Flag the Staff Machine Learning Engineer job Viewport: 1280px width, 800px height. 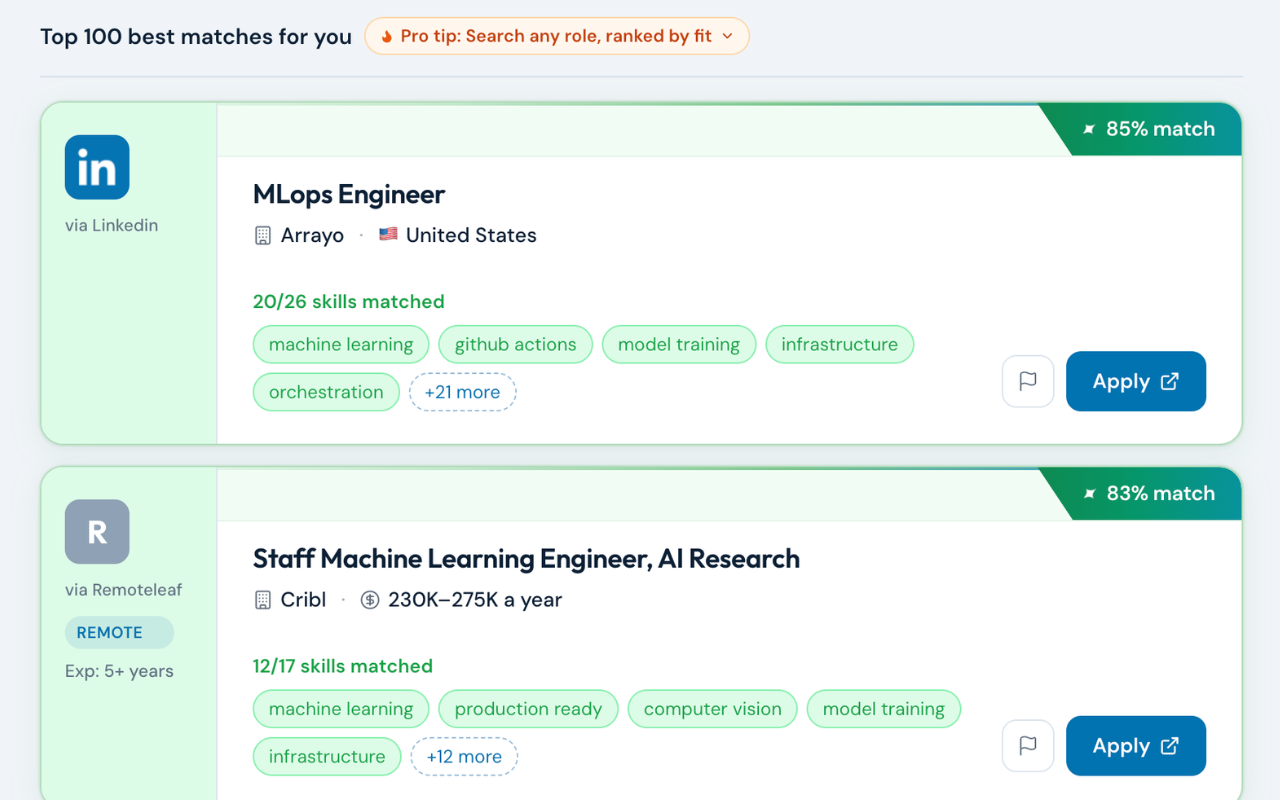(1028, 746)
